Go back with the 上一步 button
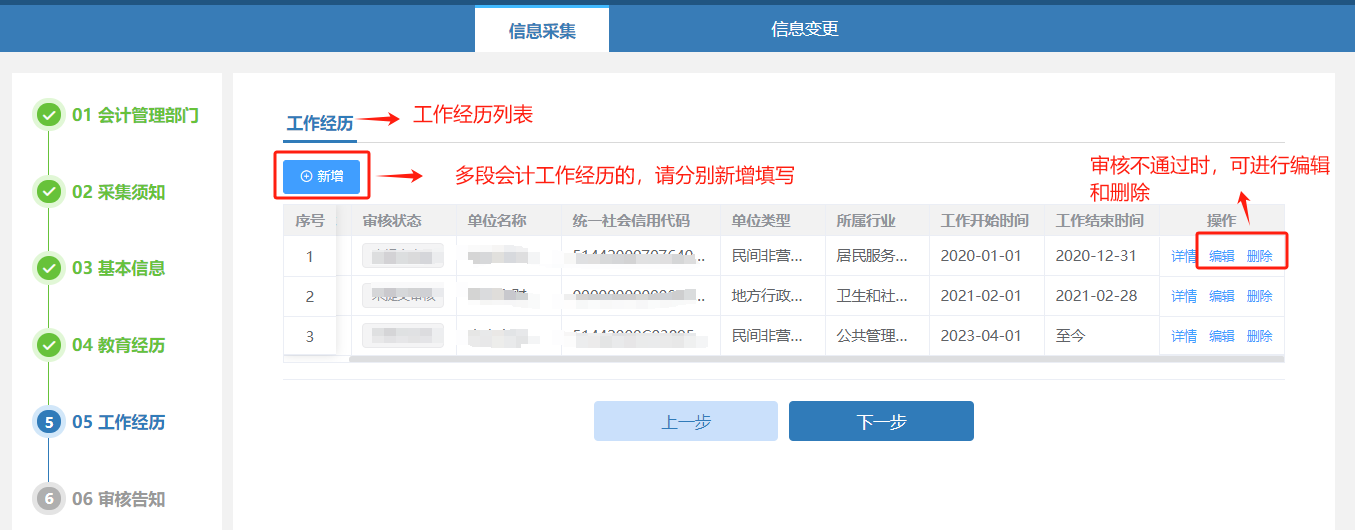 [x=685, y=421]
